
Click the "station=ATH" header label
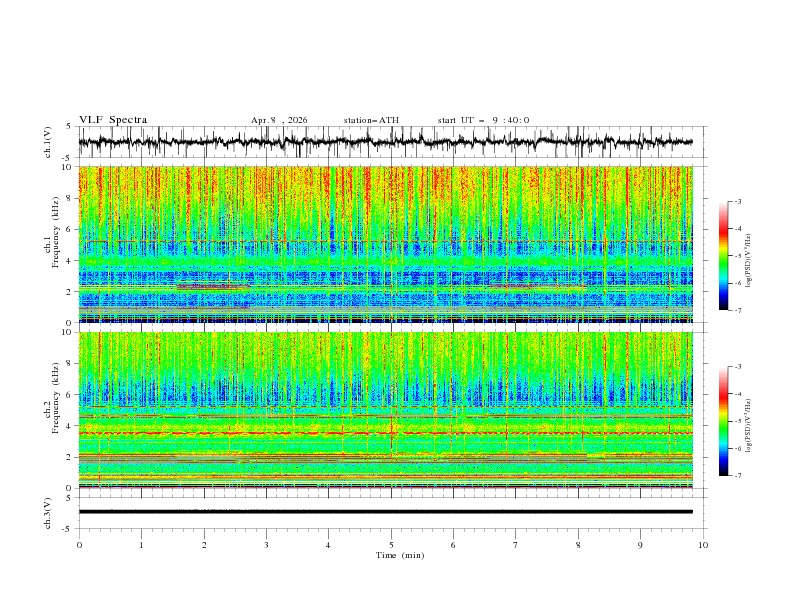371,120
